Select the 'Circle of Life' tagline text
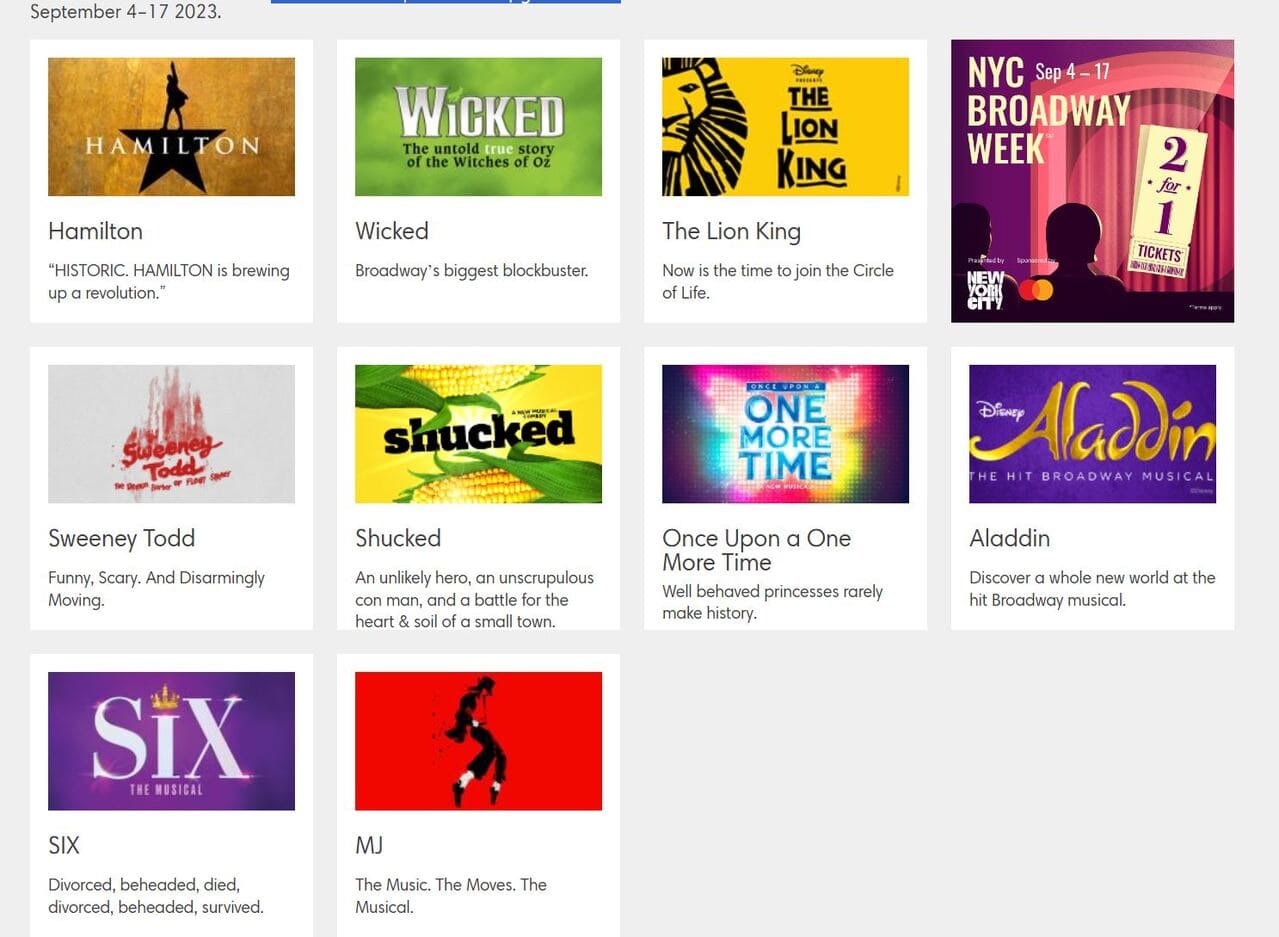The width and height of the screenshot is (1279, 937). click(x=778, y=282)
